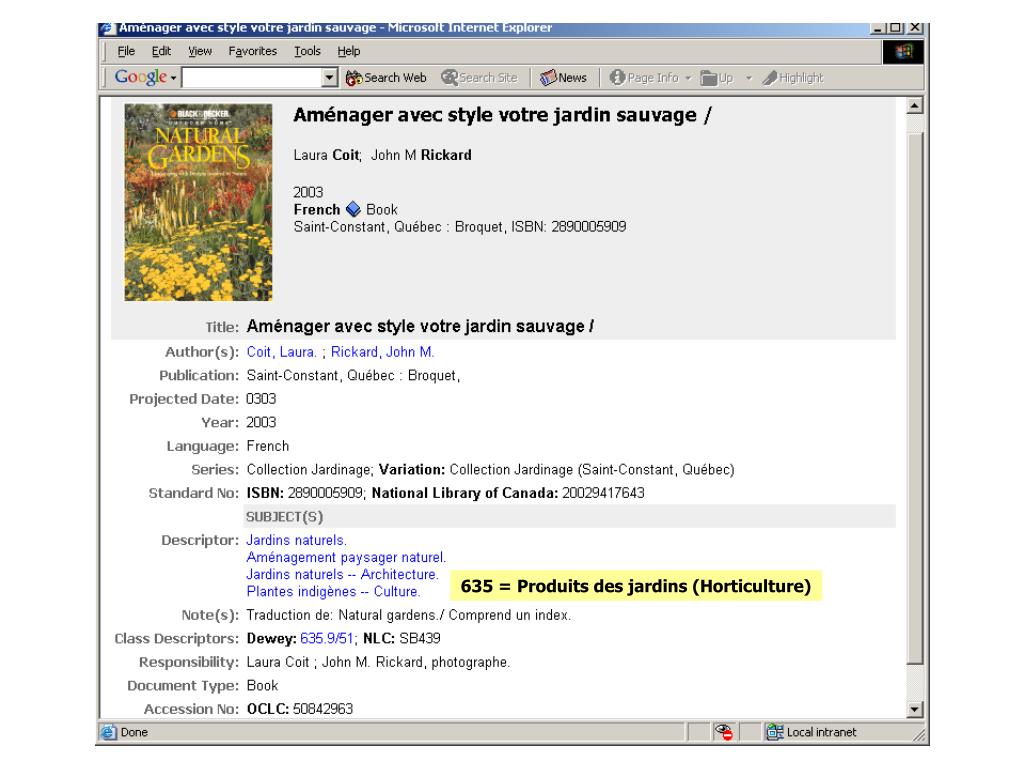1024x768 pixels.
Task: Click the Local intranet zone icon
Action: click(x=775, y=732)
